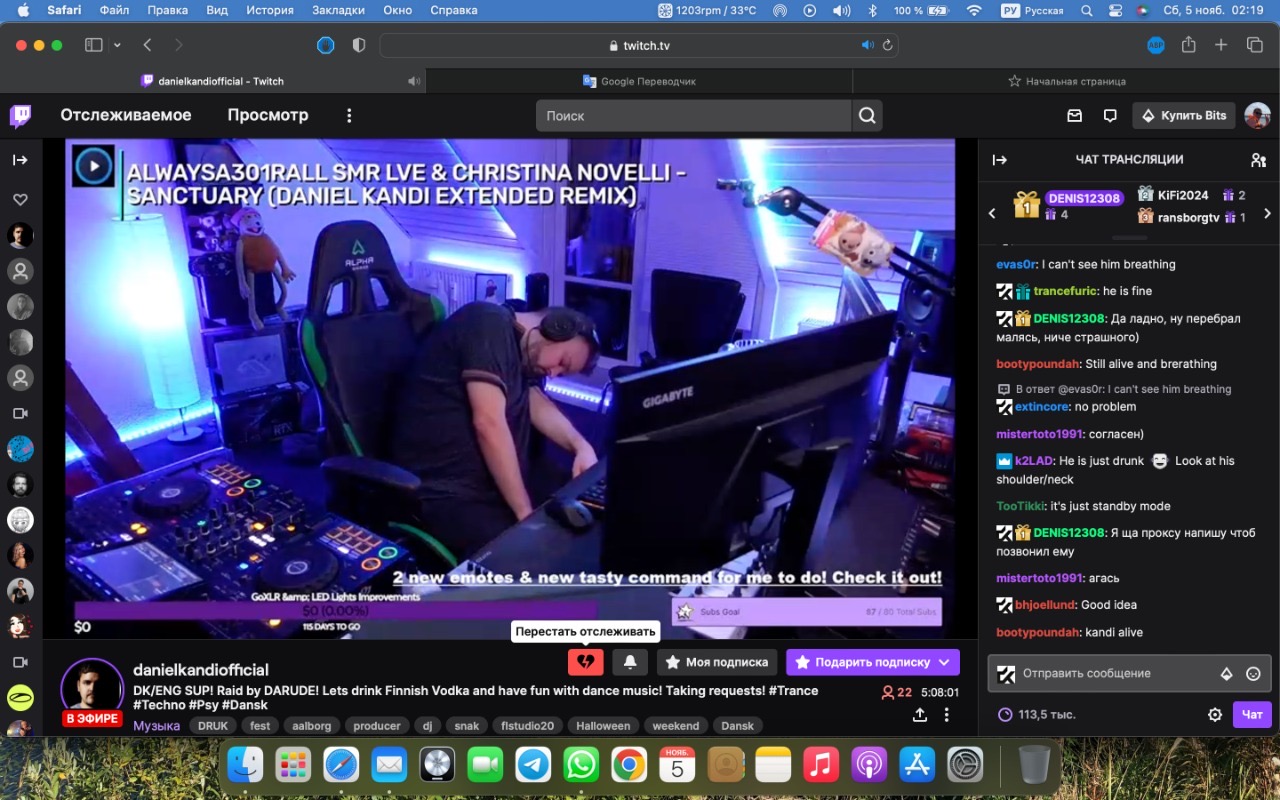Viewport: 1280px width, 800px height.
Task: Open the community list icon in chat header
Action: 1258,160
